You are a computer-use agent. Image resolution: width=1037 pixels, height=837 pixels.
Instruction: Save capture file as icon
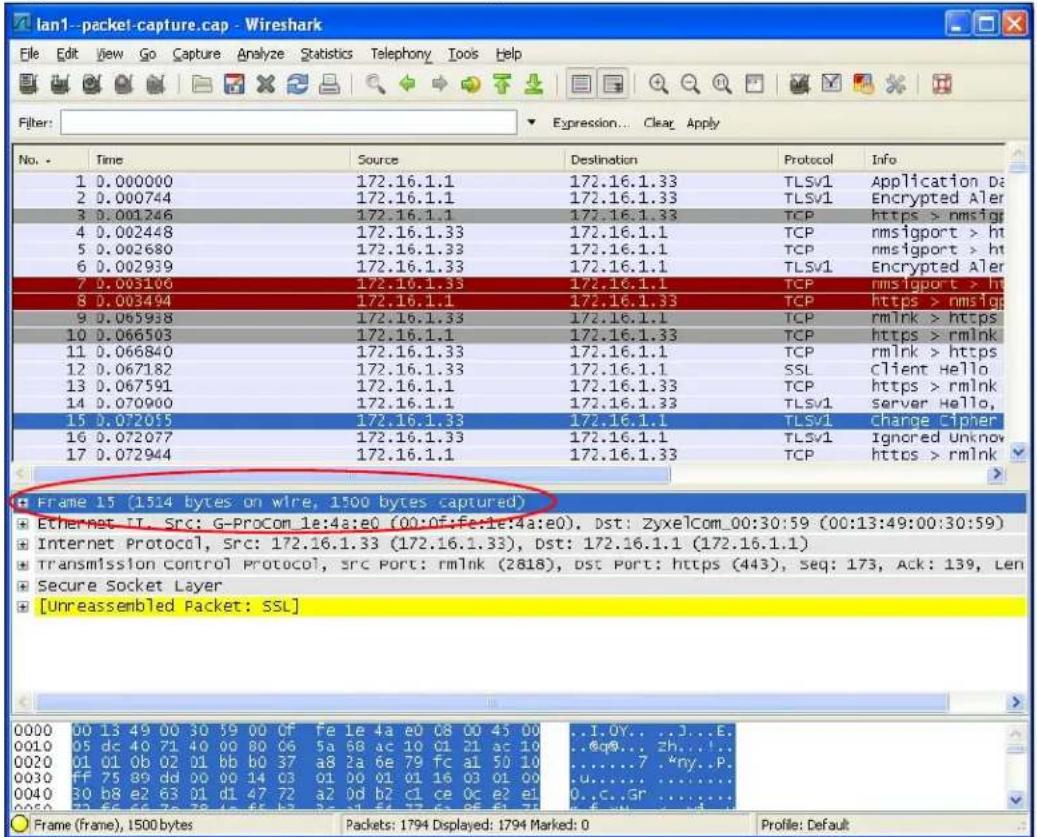(234, 84)
